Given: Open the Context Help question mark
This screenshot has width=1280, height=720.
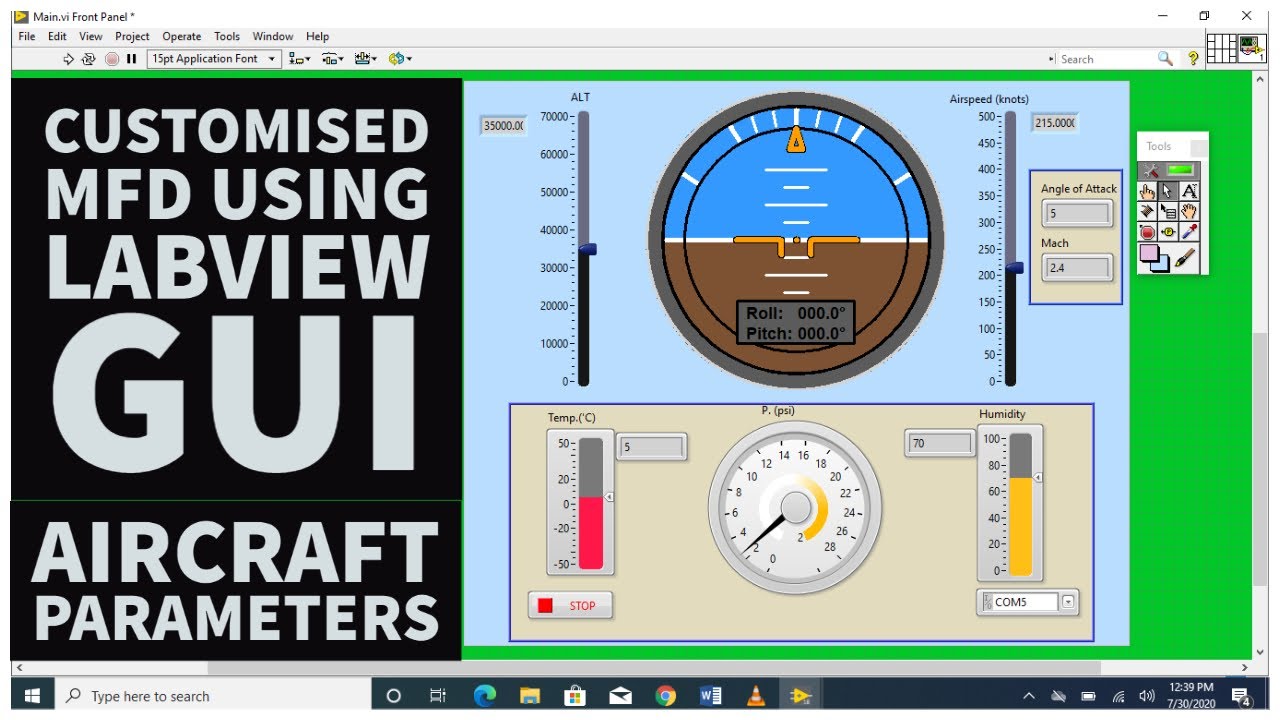Looking at the screenshot, I should (x=1193, y=59).
